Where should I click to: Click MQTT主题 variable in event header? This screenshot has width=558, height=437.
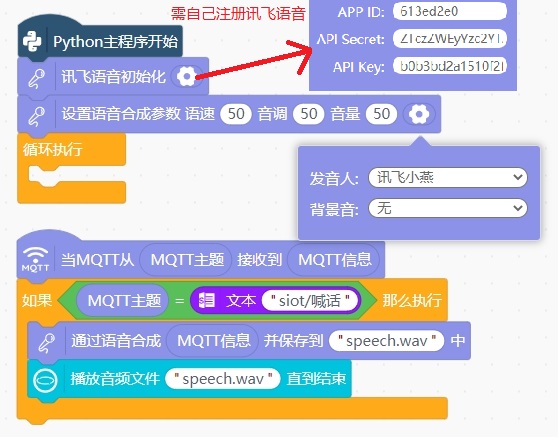pyautogui.click(x=186, y=259)
